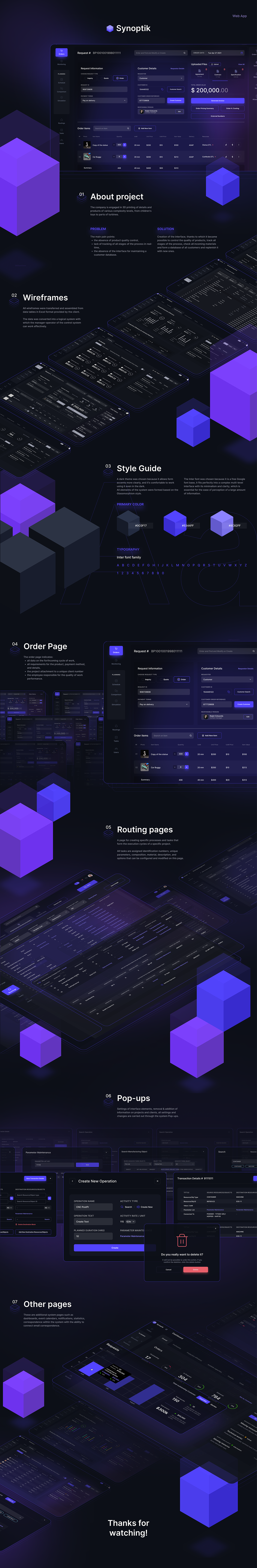Screen dimensions: 257x1568
Task: Click Planned Duration field in Create New Operation
Action: point(93,1236)
